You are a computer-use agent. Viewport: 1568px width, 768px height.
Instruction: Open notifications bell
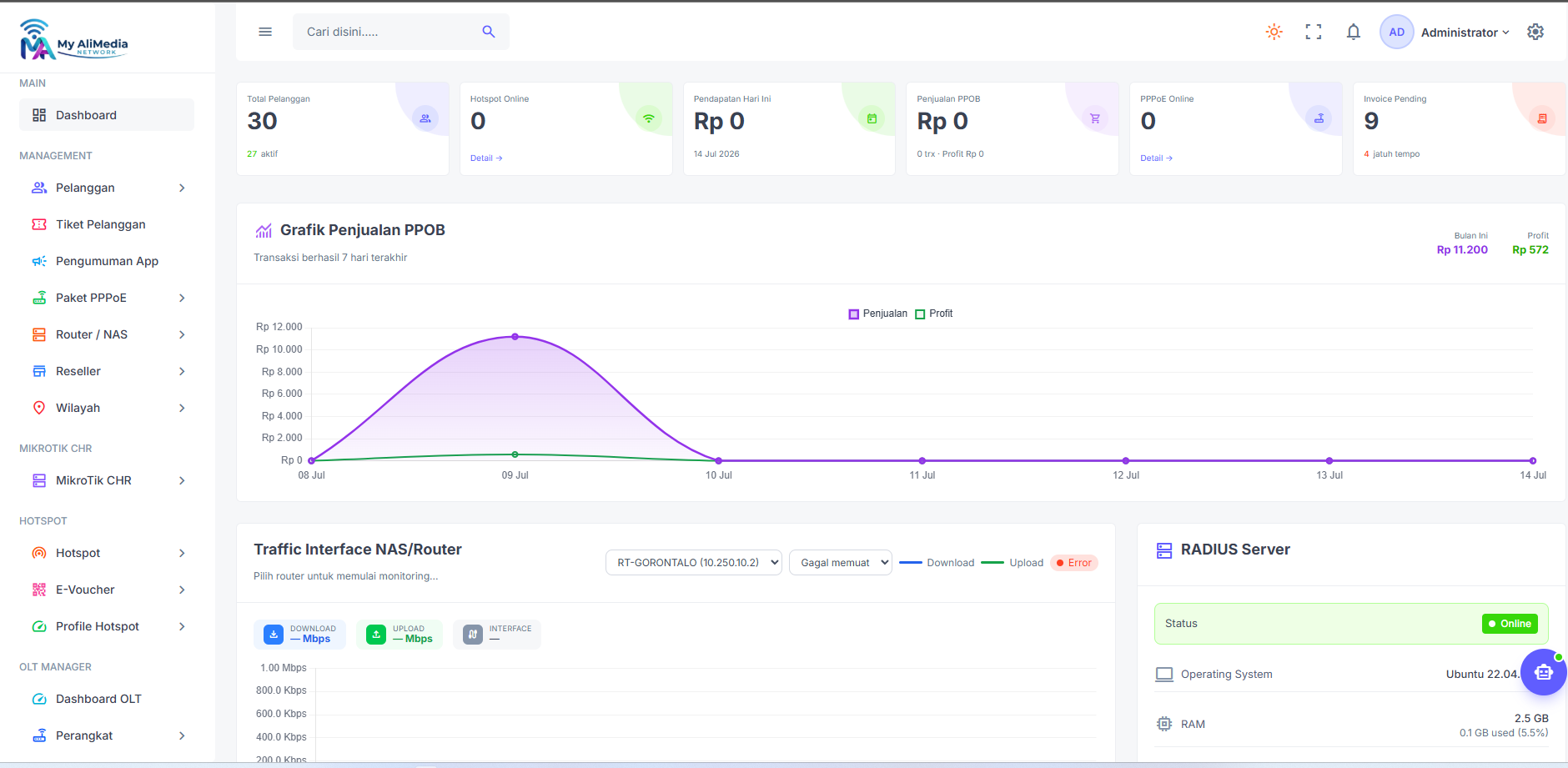click(x=1354, y=32)
